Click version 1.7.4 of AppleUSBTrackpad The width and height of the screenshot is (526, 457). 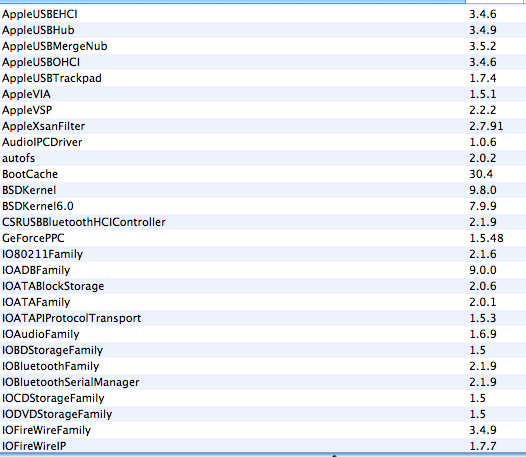(483, 78)
